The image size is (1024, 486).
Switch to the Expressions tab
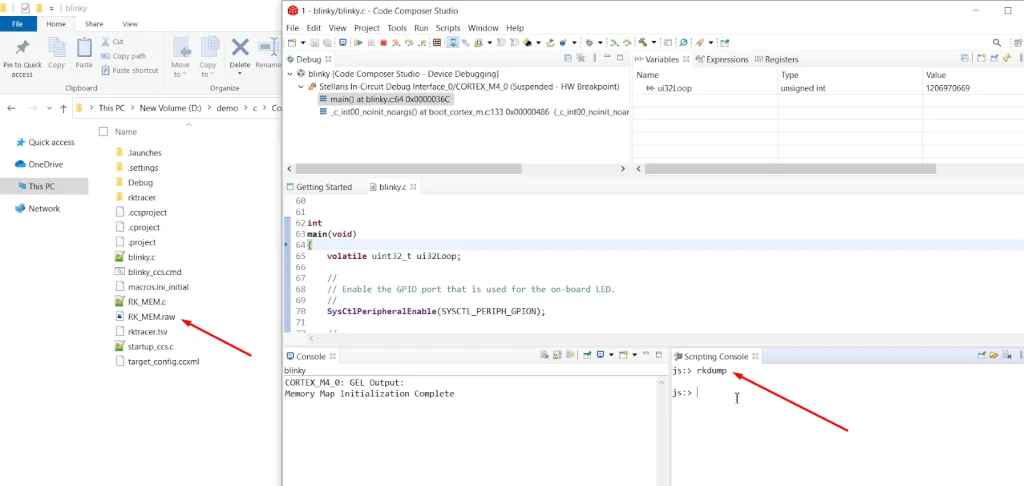[722, 59]
